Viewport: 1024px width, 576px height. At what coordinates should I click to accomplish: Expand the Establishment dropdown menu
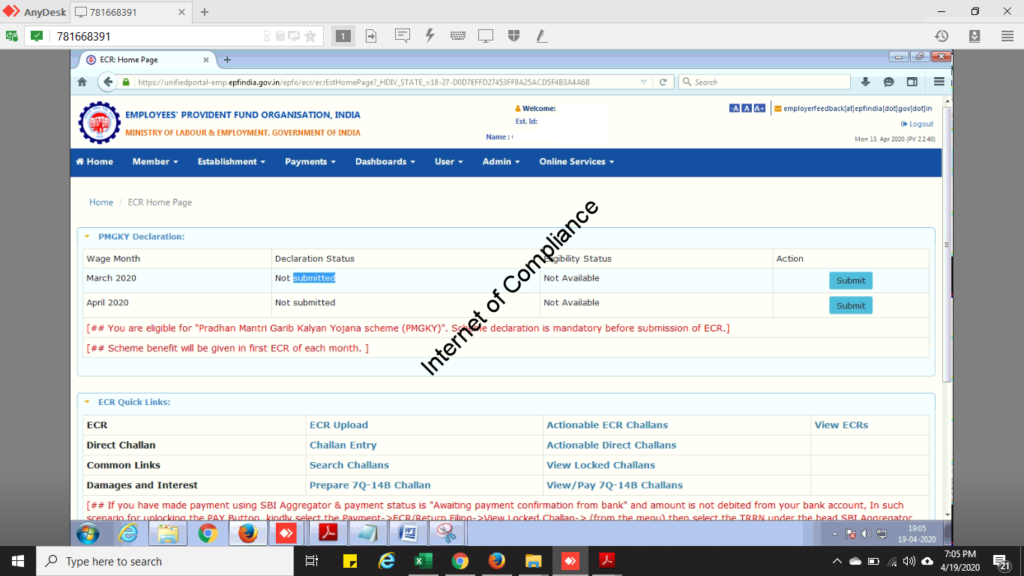coord(231,161)
